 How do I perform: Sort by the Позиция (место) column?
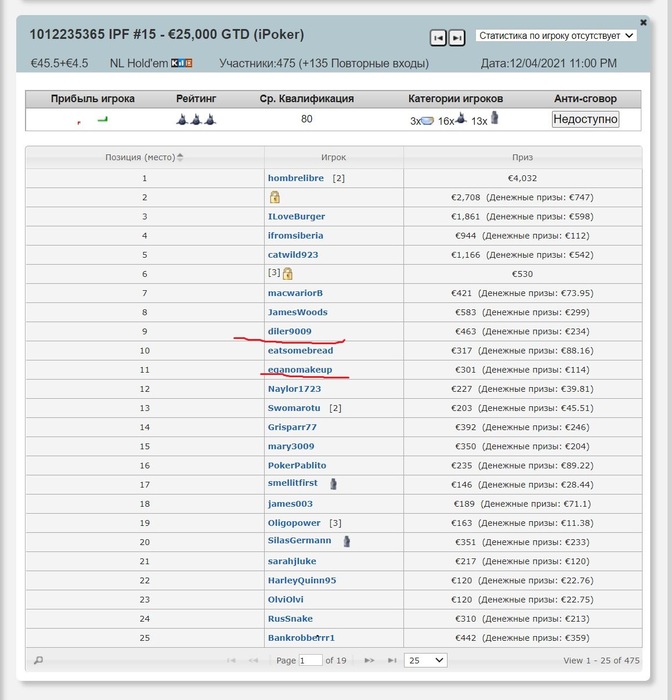click(x=144, y=157)
